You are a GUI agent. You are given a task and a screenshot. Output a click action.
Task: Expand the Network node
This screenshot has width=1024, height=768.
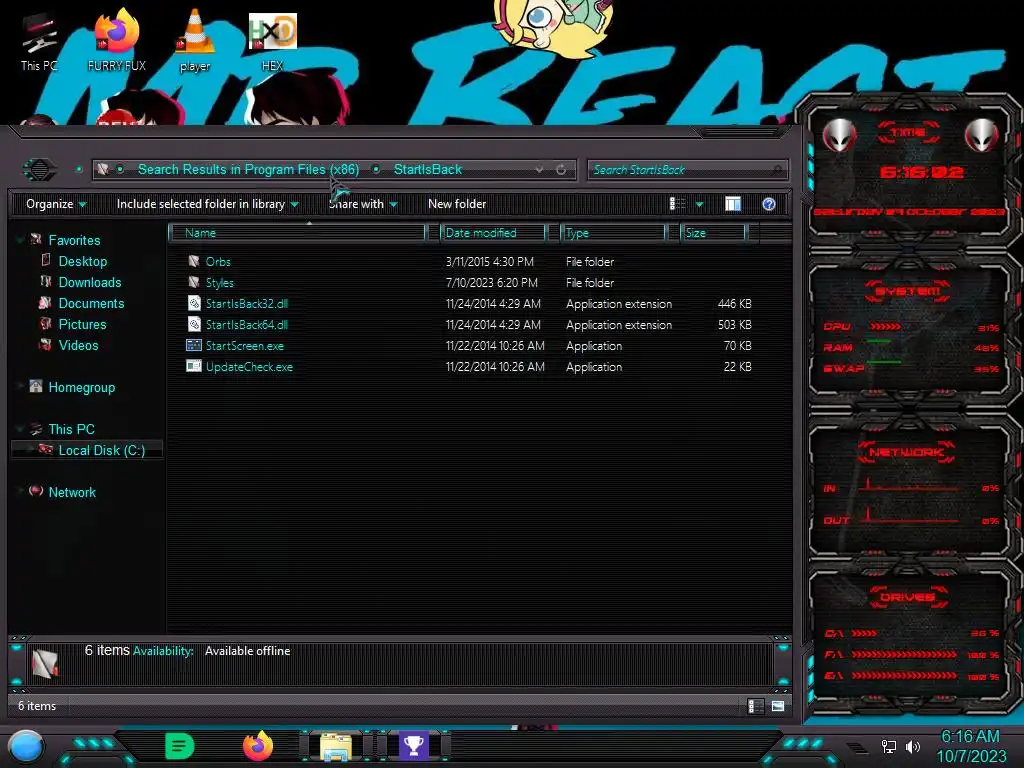[x=20, y=492]
